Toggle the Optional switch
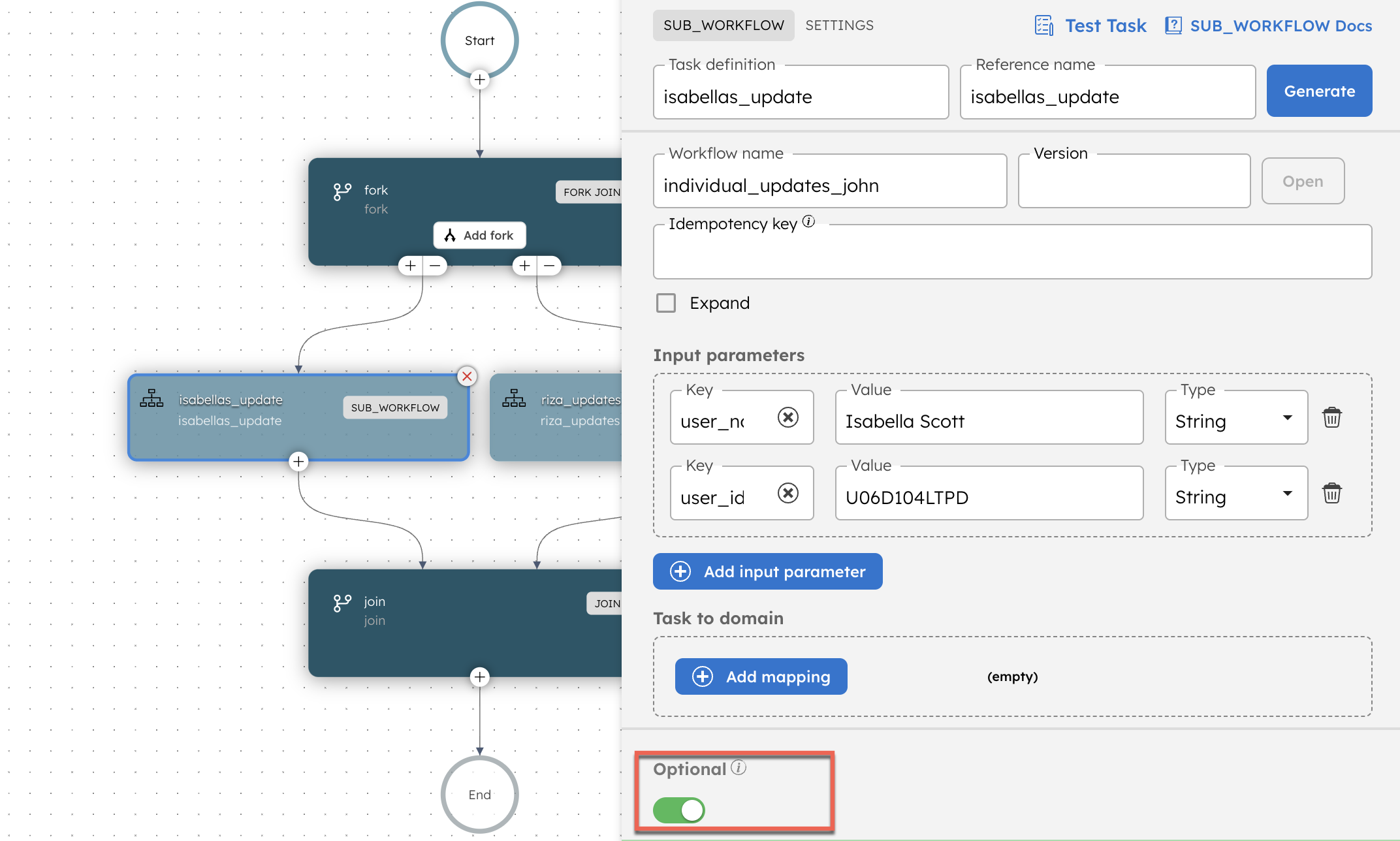The height and width of the screenshot is (841, 1400). [679, 810]
